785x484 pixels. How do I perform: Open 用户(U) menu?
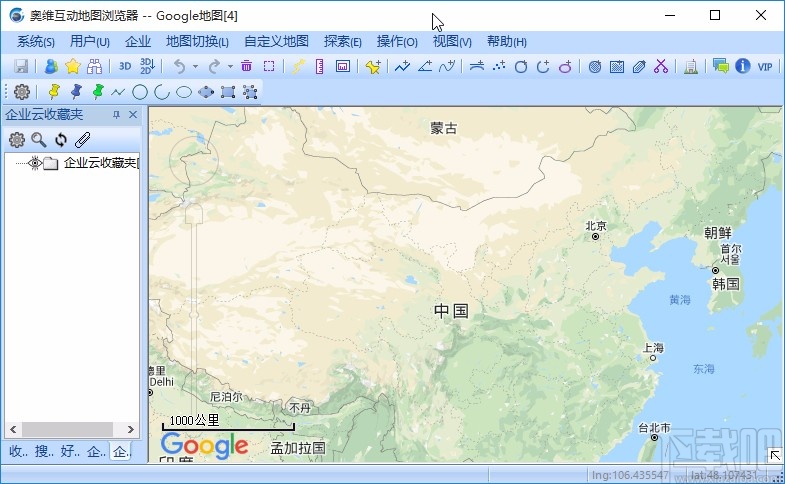[x=90, y=42]
